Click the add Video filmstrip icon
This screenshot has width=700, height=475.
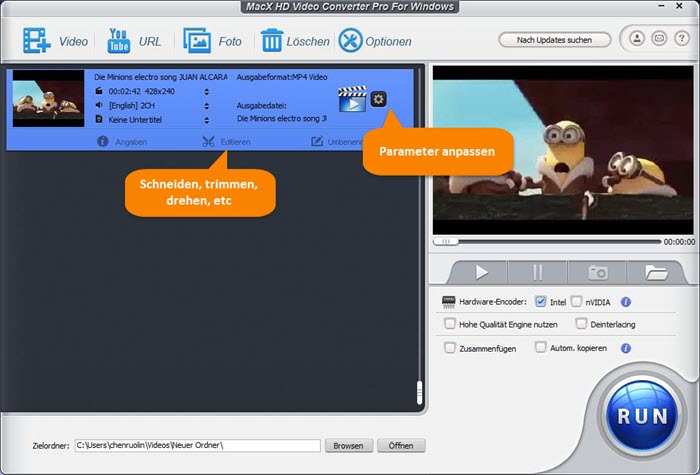point(37,41)
